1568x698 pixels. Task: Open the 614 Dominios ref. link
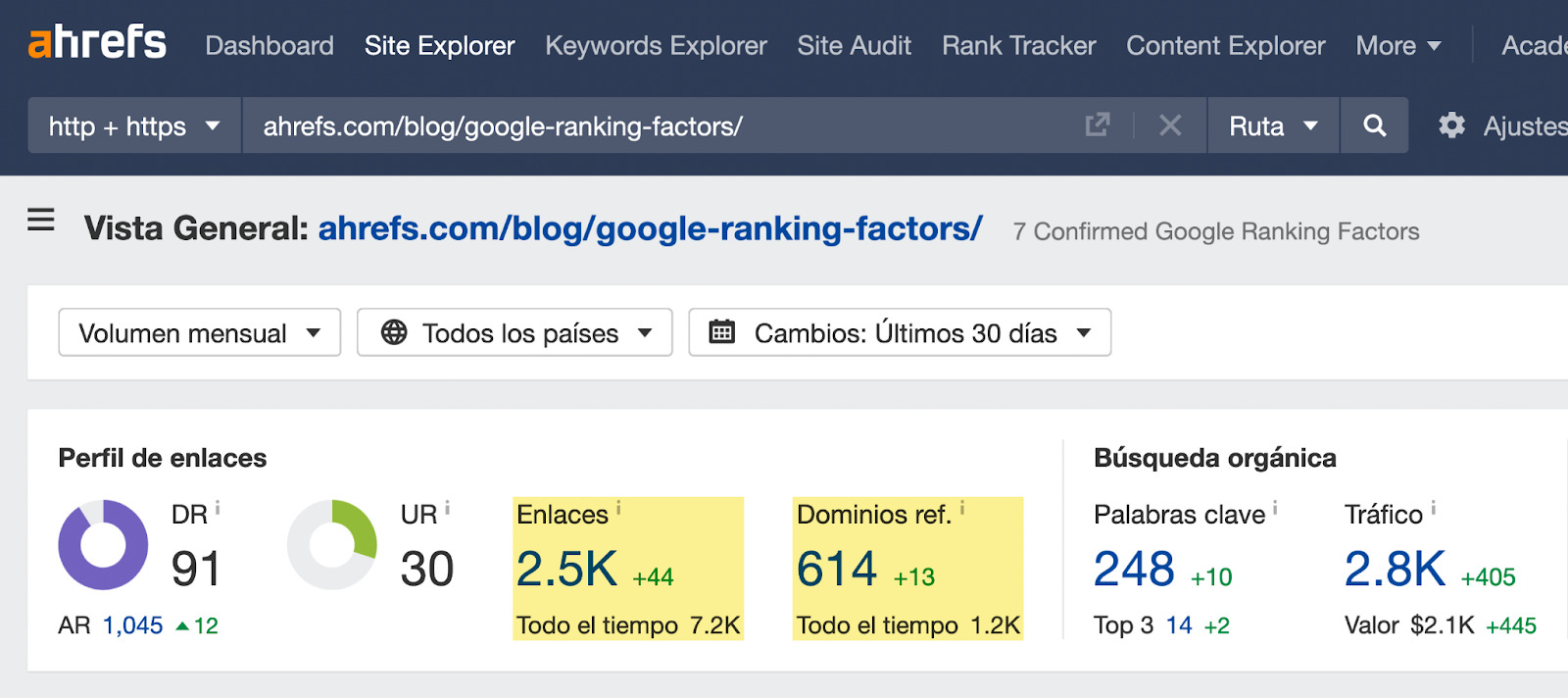(x=836, y=569)
